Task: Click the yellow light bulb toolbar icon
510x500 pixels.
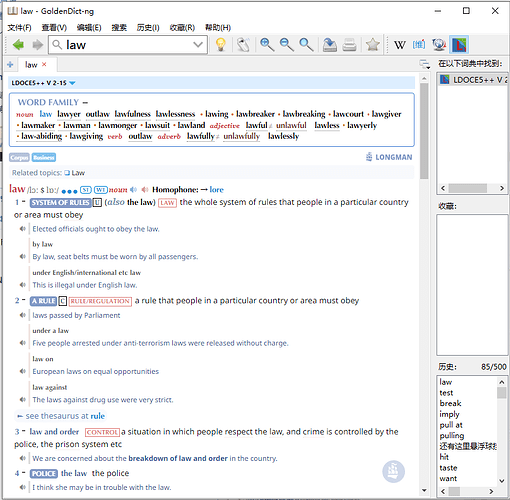Action: point(221,45)
